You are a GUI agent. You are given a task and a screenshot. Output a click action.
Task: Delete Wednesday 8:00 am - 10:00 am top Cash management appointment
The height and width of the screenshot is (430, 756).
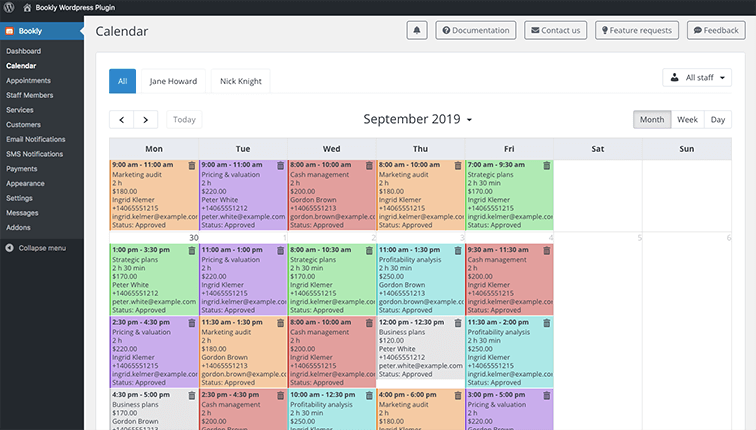pyautogui.click(x=369, y=165)
